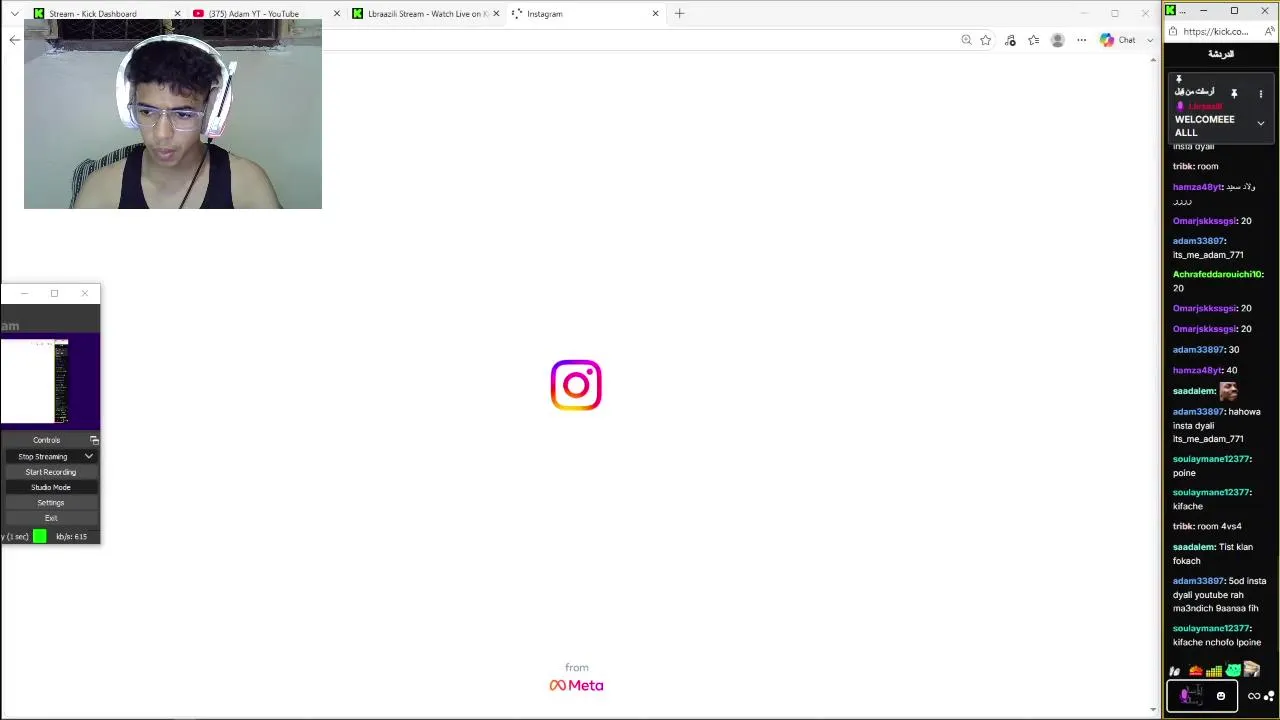Viewport: 1280px width, 720px height.
Task: Maximize the OBS window
Action: (54, 293)
